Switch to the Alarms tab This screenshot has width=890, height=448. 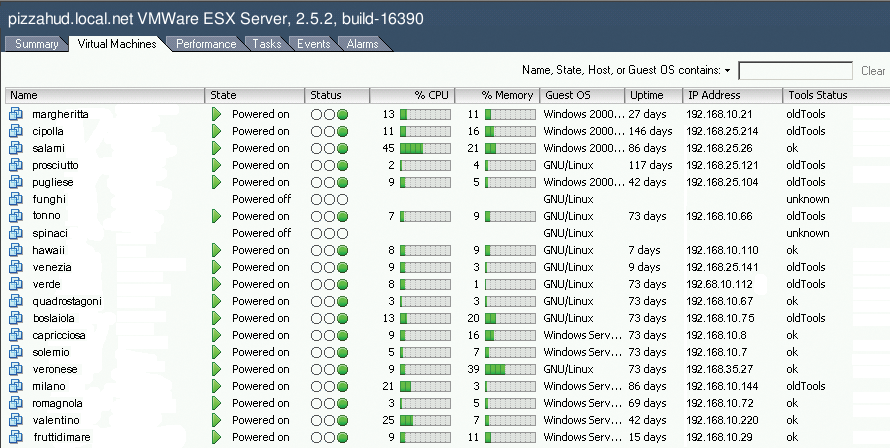[x=362, y=44]
